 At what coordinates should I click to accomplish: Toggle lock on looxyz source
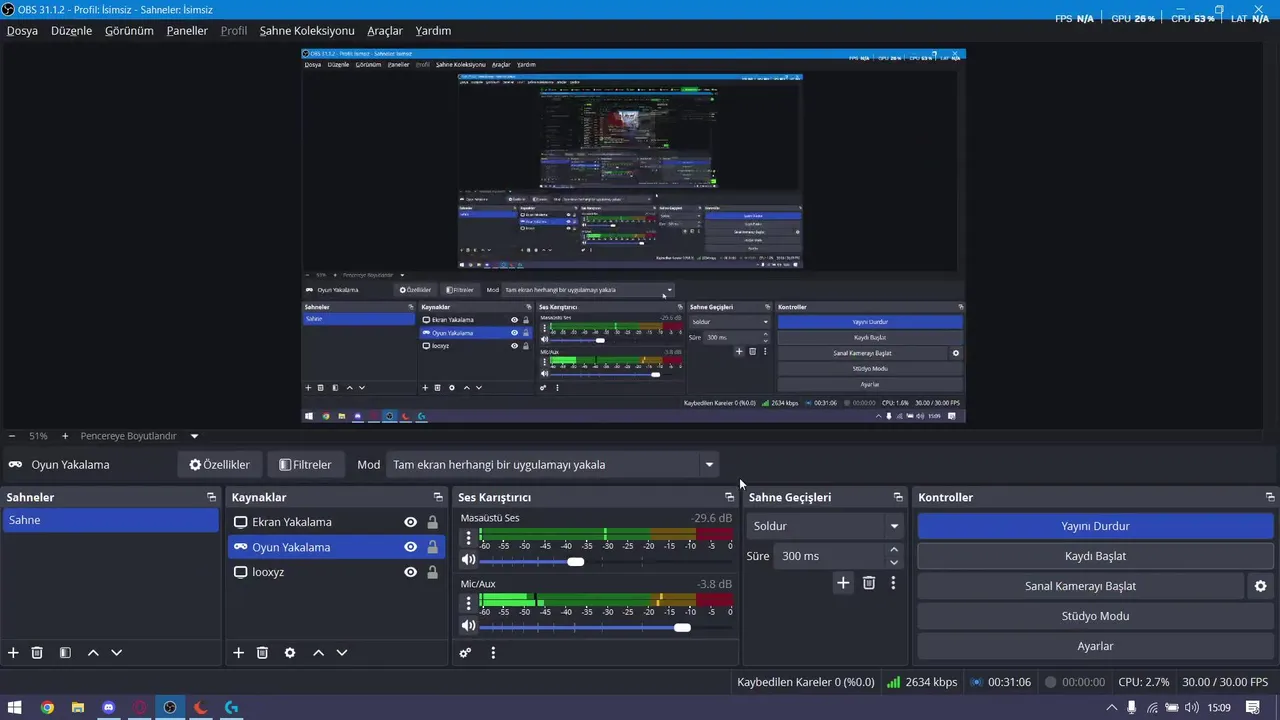coord(432,572)
